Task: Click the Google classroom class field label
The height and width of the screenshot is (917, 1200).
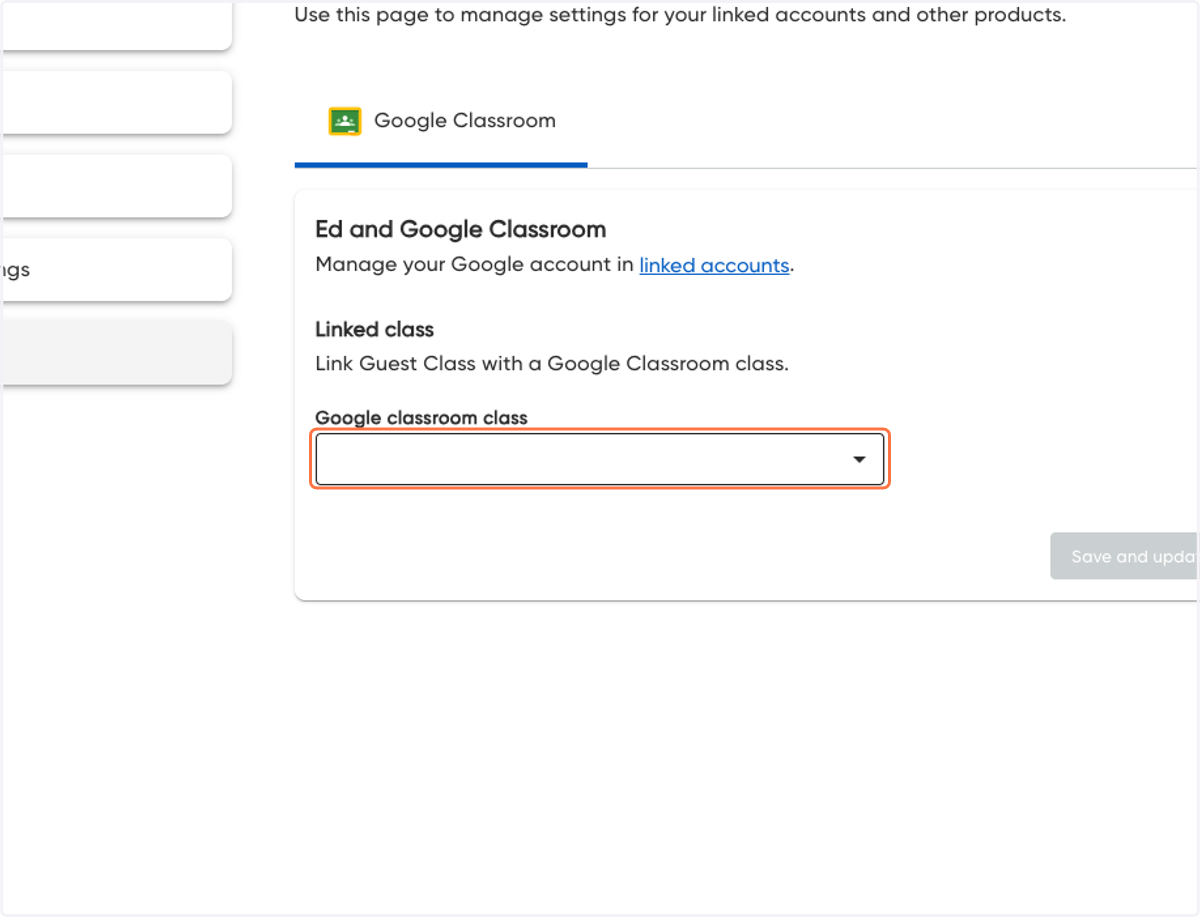Action: pos(421,418)
